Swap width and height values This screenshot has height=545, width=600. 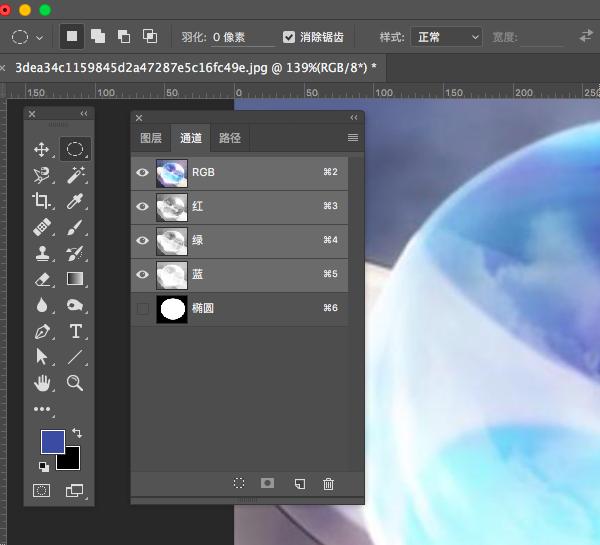pyautogui.click(x=586, y=36)
